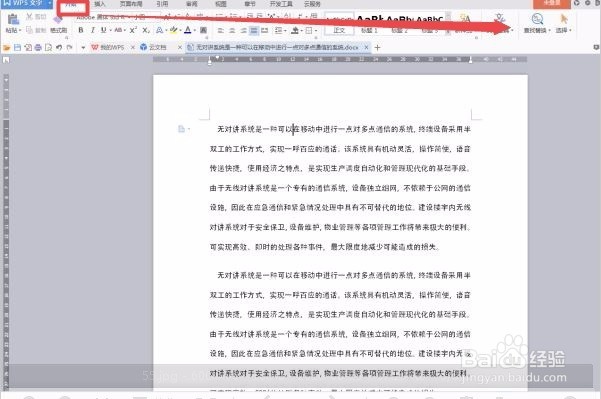The image size is (601, 399).
Task: Expand the Find and Replace dropdown arrow
Action: [549, 30]
